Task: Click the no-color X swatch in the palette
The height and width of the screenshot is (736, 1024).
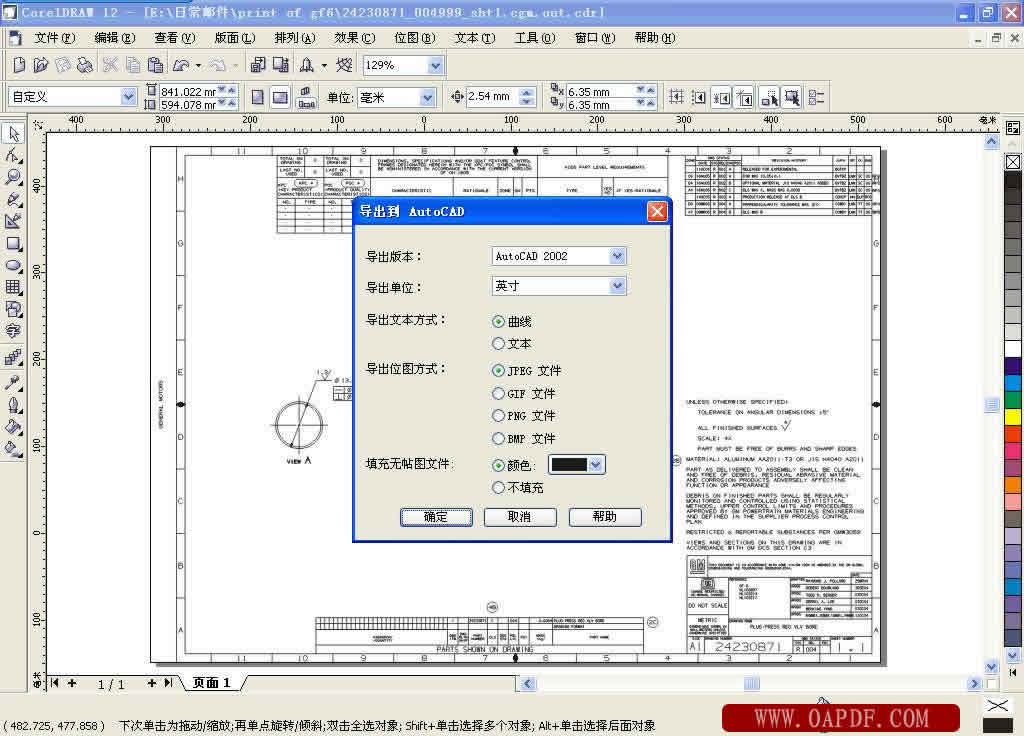Action: coord(1013,162)
